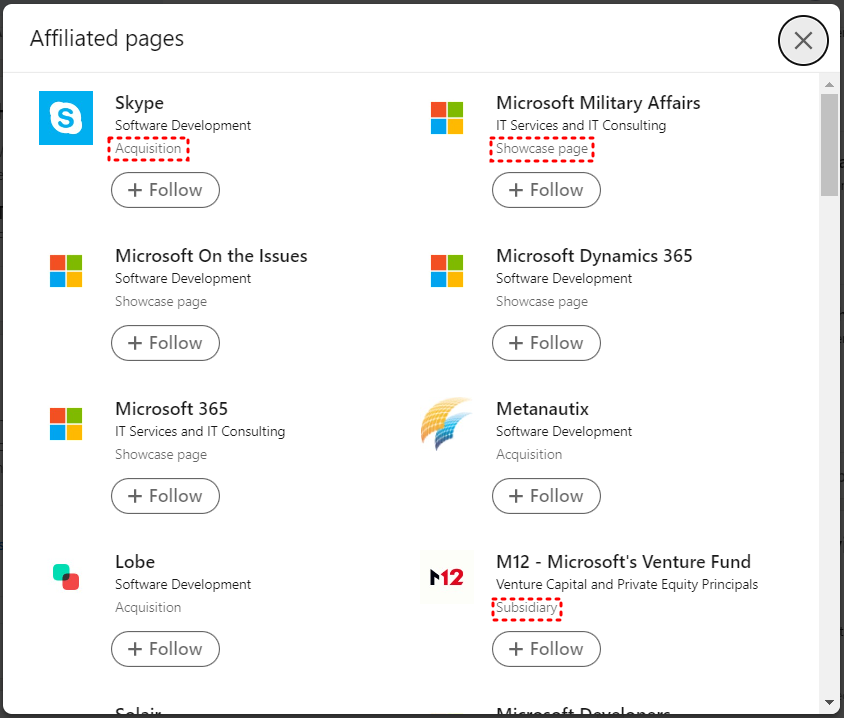Open Microsoft Dynamics 365 title link
Image resolution: width=844 pixels, height=718 pixels.
[x=594, y=256]
